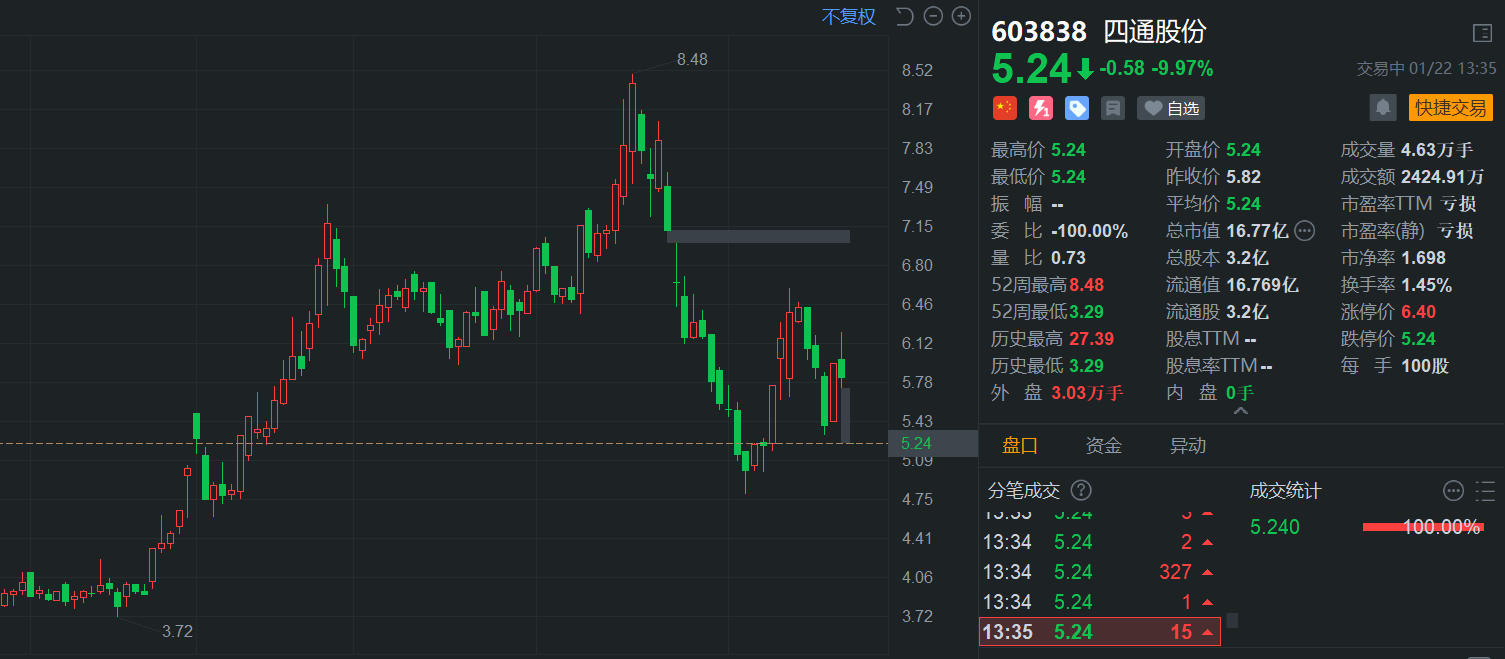Click the blue price tag icon
This screenshot has height=659, width=1505.
coord(1077,108)
